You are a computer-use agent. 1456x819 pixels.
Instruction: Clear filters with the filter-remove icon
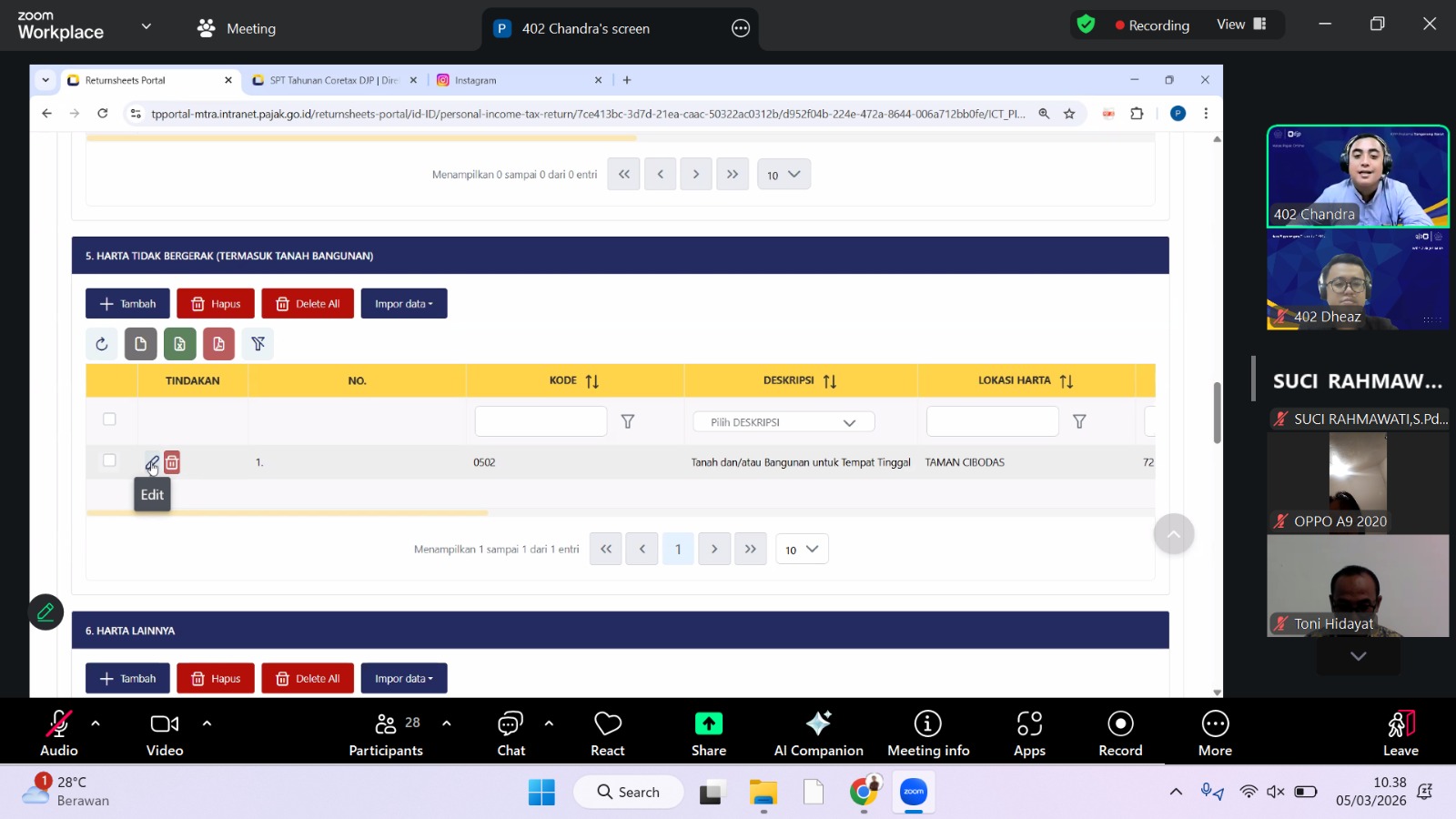tap(258, 344)
